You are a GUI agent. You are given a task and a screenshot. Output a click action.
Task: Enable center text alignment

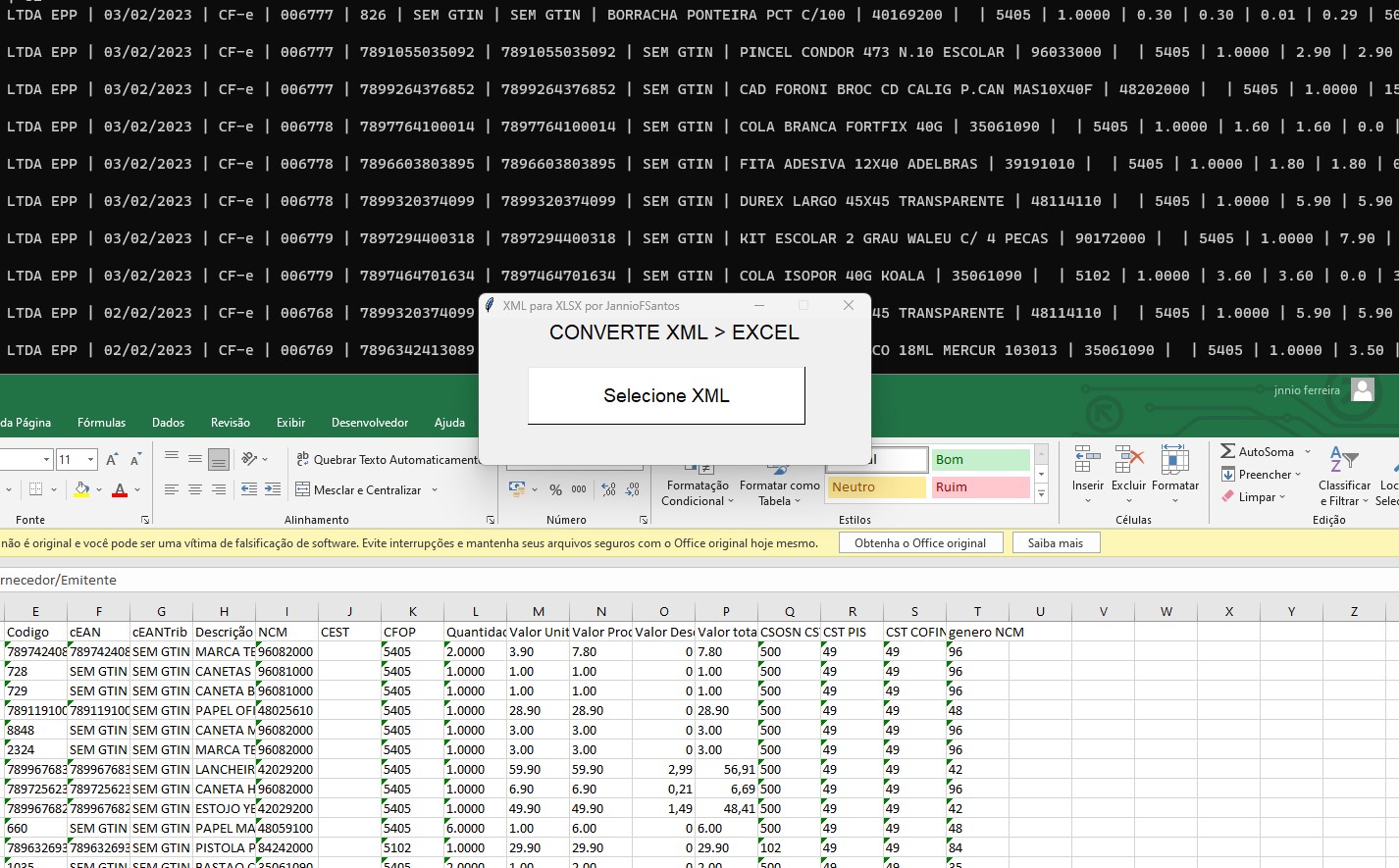pos(195,488)
